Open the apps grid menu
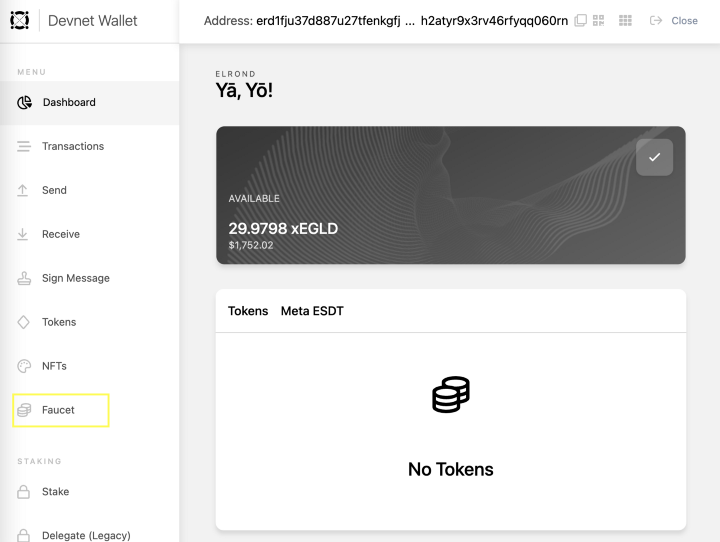 tap(626, 20)
